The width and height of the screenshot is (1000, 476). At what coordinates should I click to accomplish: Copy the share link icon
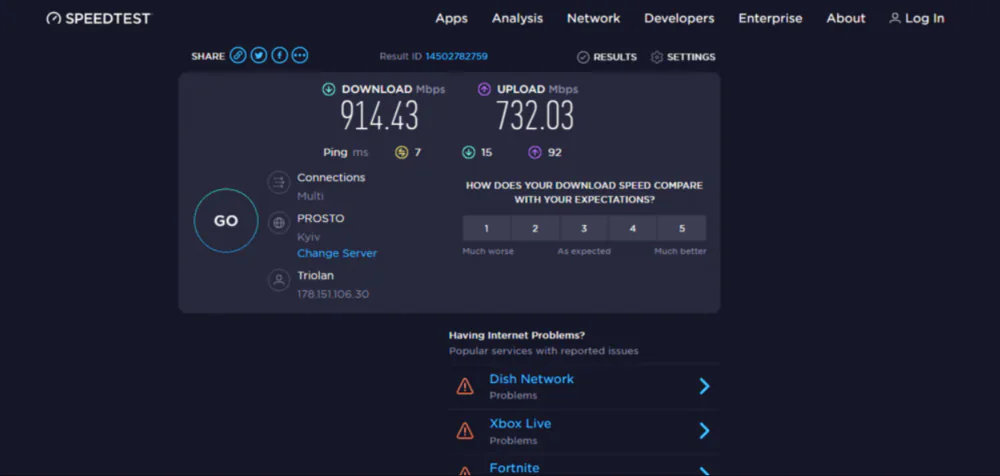point(238,56)
